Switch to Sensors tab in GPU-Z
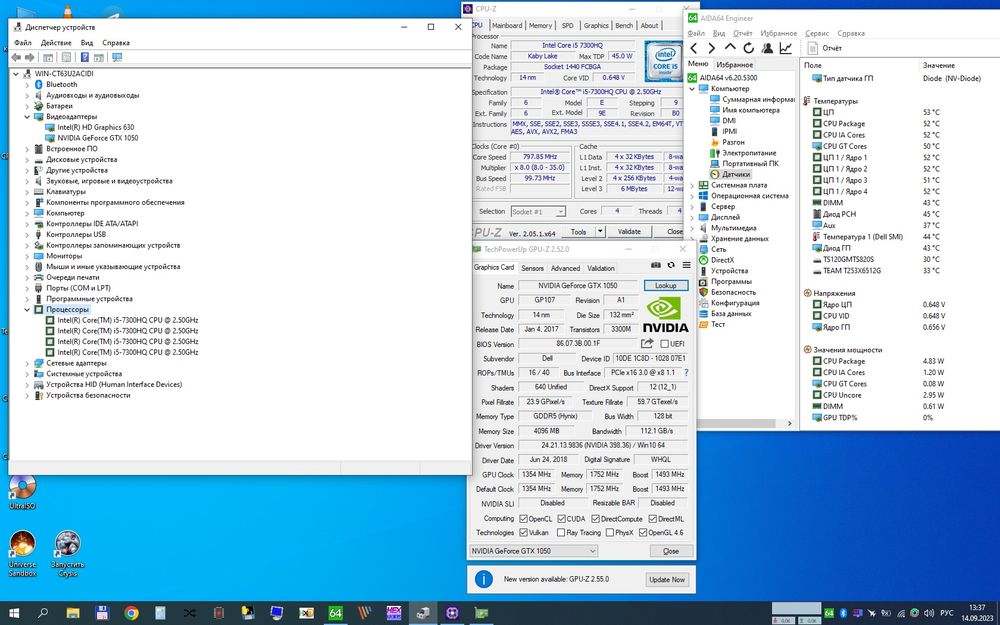This screenshot has width=1000, height=625. pos(533,268)
